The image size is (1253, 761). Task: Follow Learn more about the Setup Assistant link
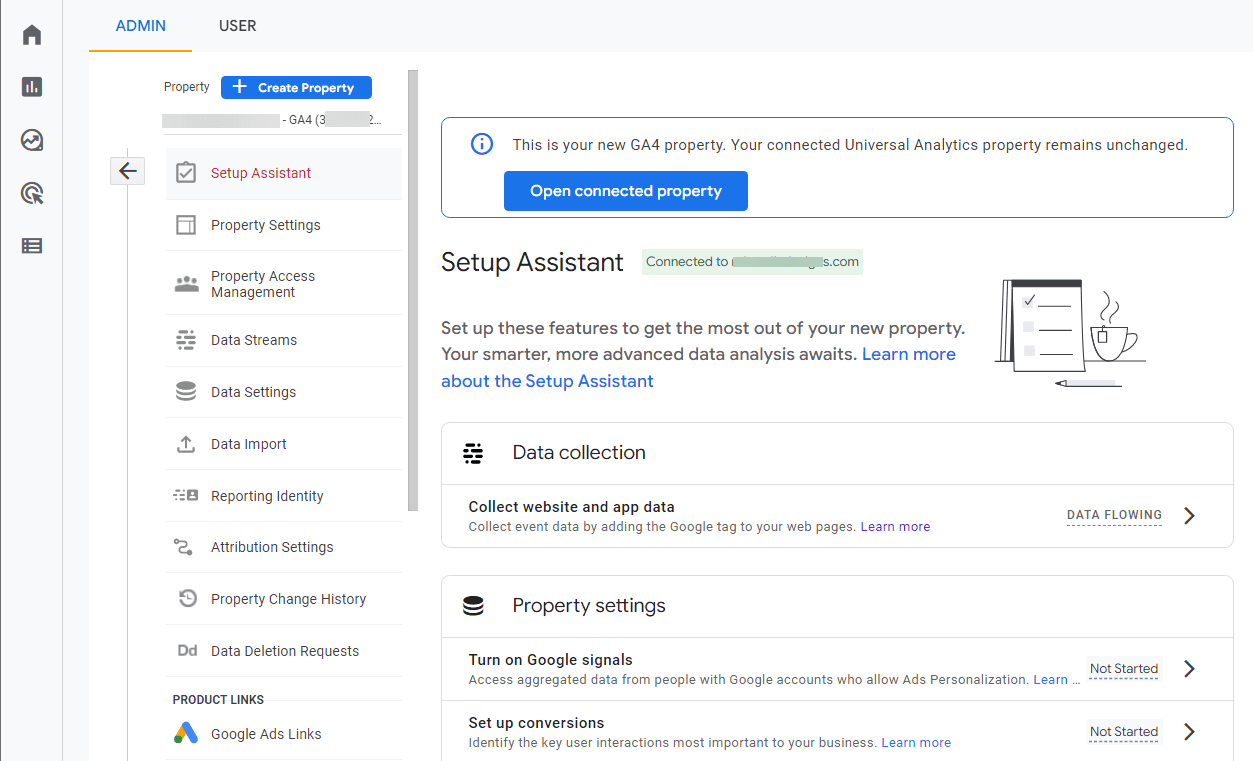coord(698,368)
